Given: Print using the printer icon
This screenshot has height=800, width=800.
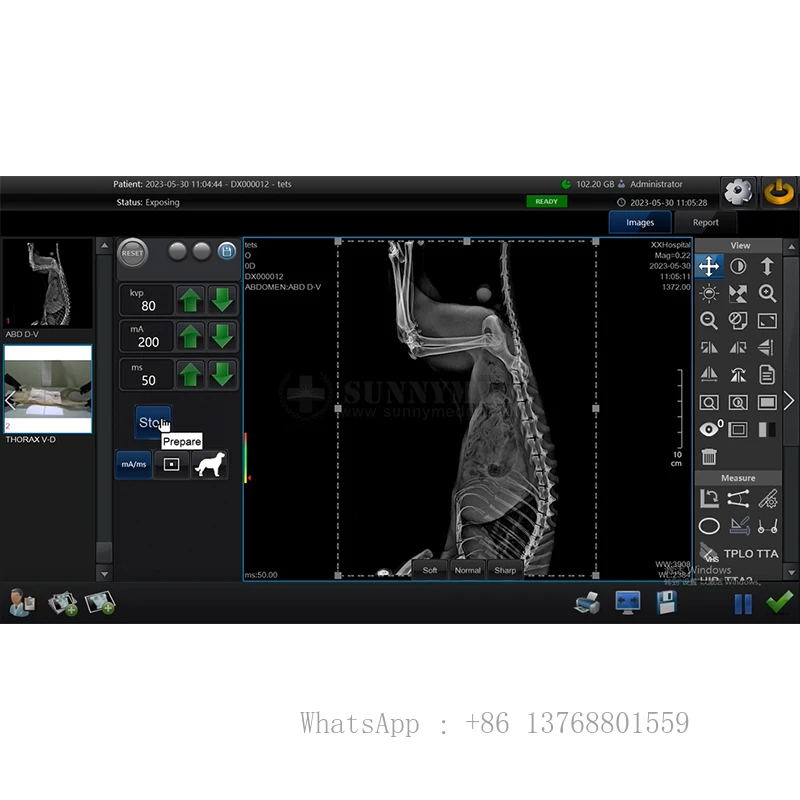Looking at the screenshot, I should [x=587, y=603].
